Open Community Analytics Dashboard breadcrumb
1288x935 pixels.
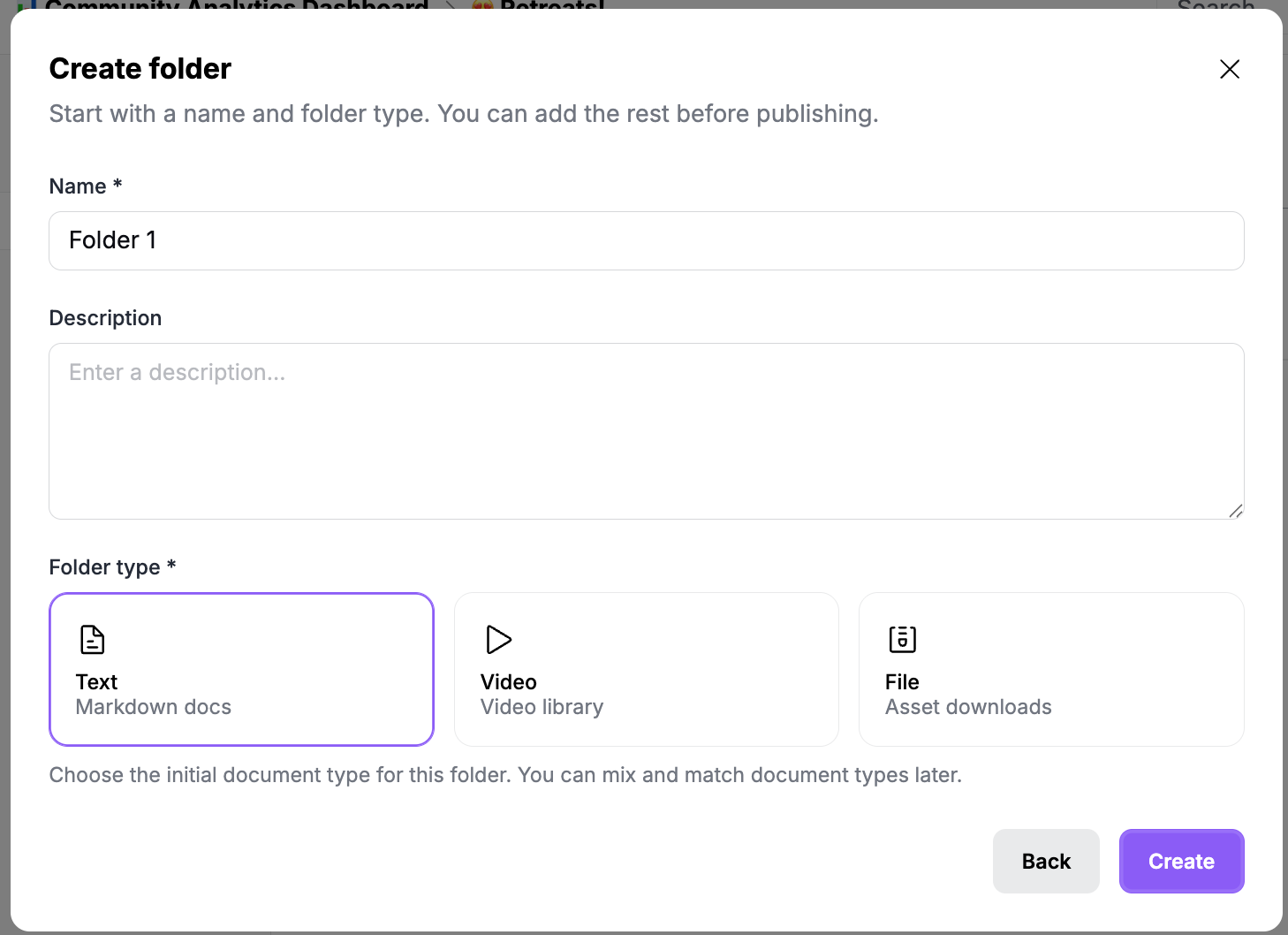click(237, 5)
